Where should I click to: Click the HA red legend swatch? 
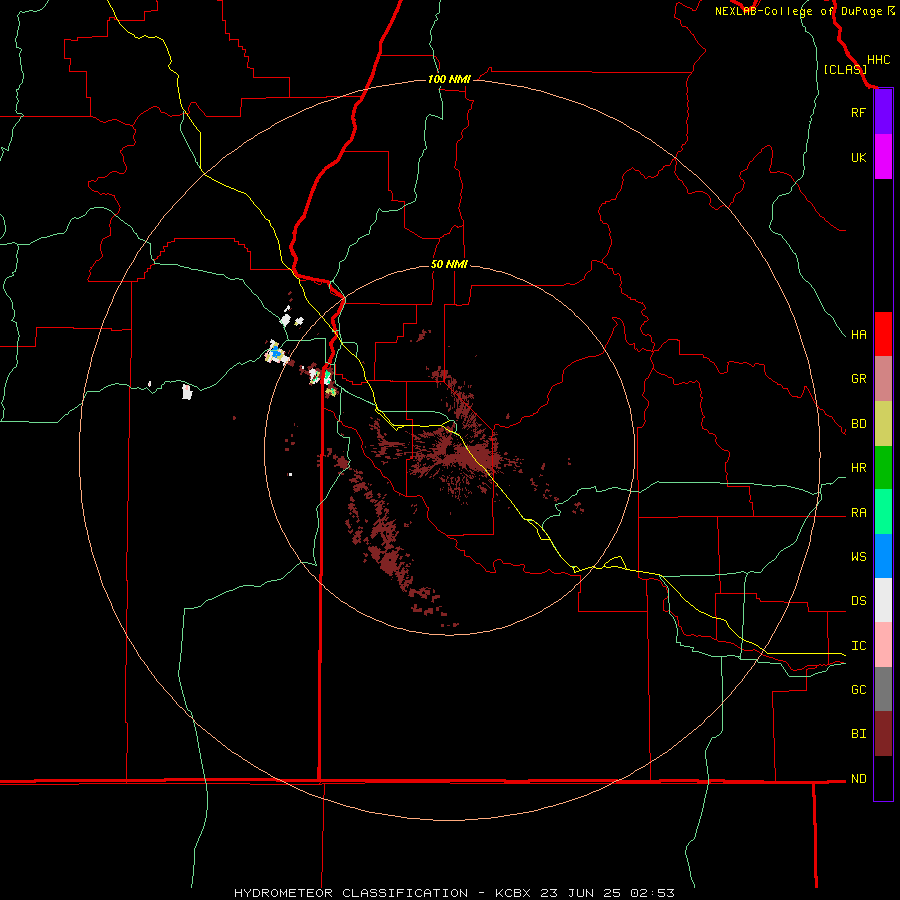point(883,334)
